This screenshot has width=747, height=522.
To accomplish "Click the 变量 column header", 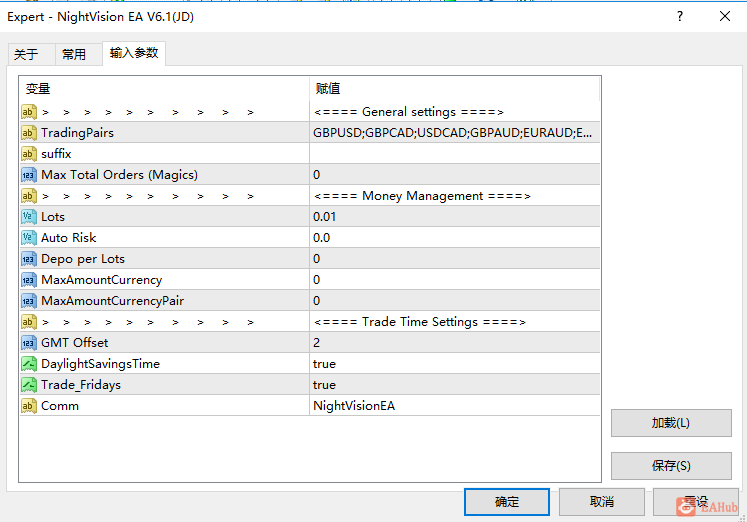I will (164, 89).
